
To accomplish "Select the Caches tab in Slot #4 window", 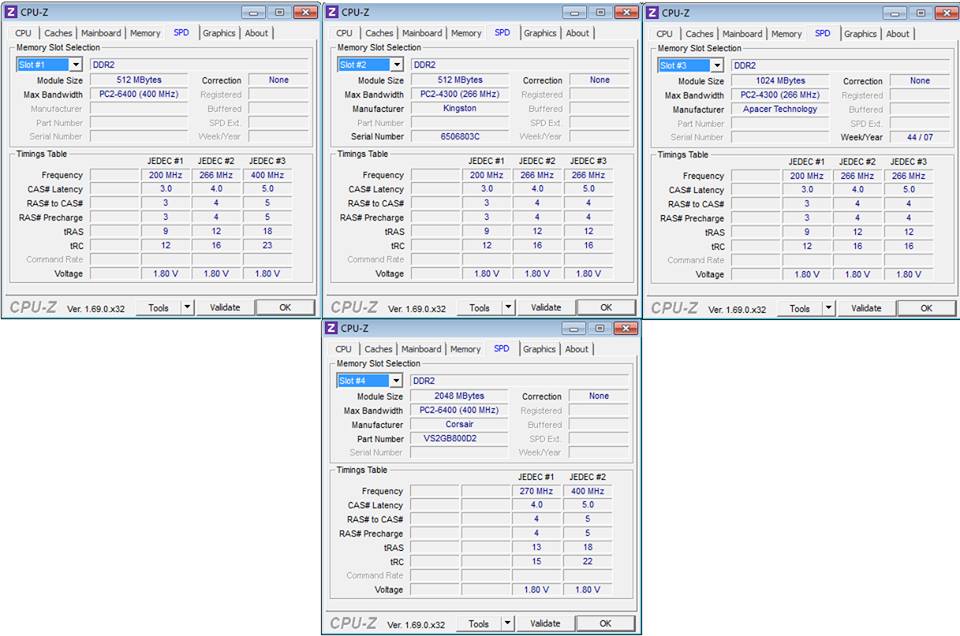I will (x=379, y=349).
